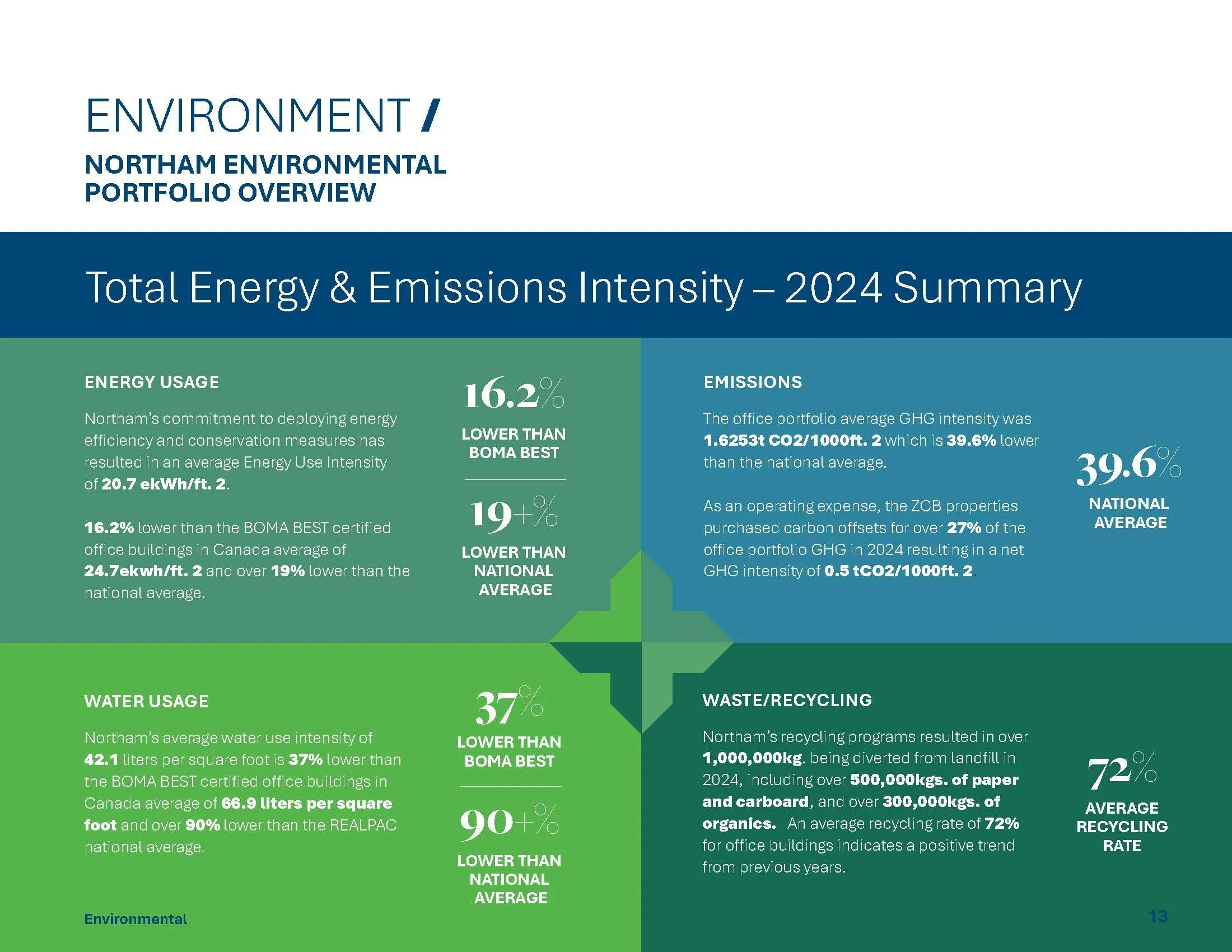This screenshot has width=1232, height=952.
Task: Click the 'Total Energy & Emissions Intensity – 2024 Summary' banner title
Action: 584,289
